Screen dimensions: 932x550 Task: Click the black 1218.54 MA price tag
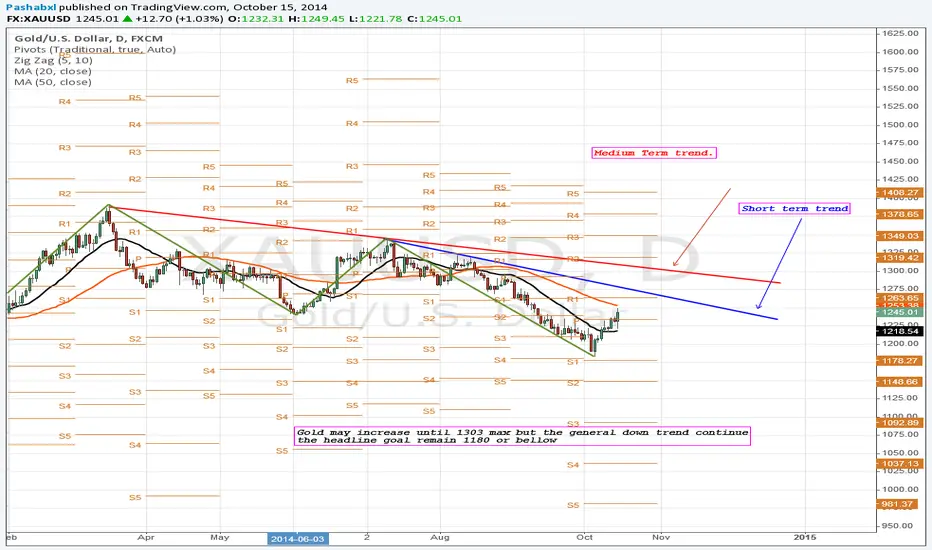[900, 331]
